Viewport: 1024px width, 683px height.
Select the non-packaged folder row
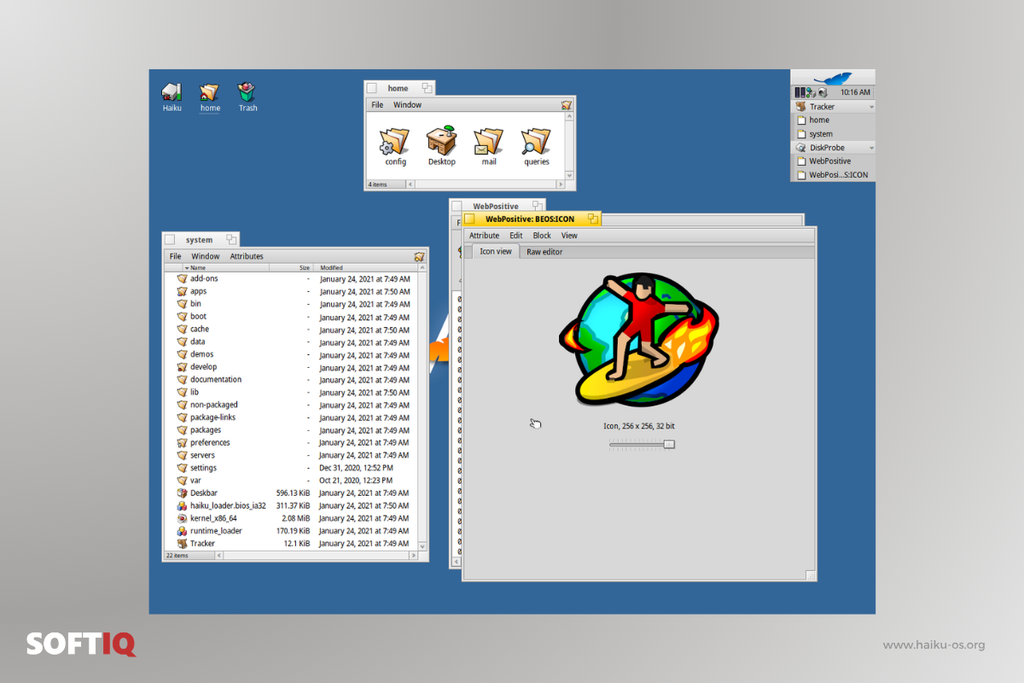292,405
